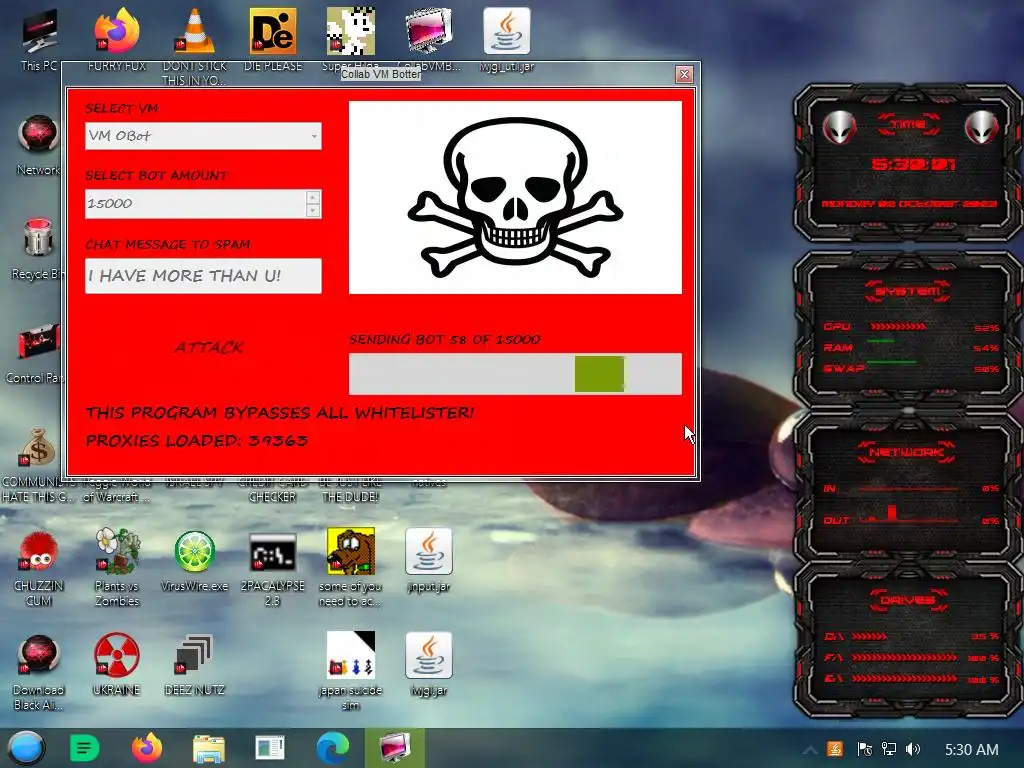Open the Select VM dropdown
The width and height of the screenshot is (1024, 768).
click(203, 136)
